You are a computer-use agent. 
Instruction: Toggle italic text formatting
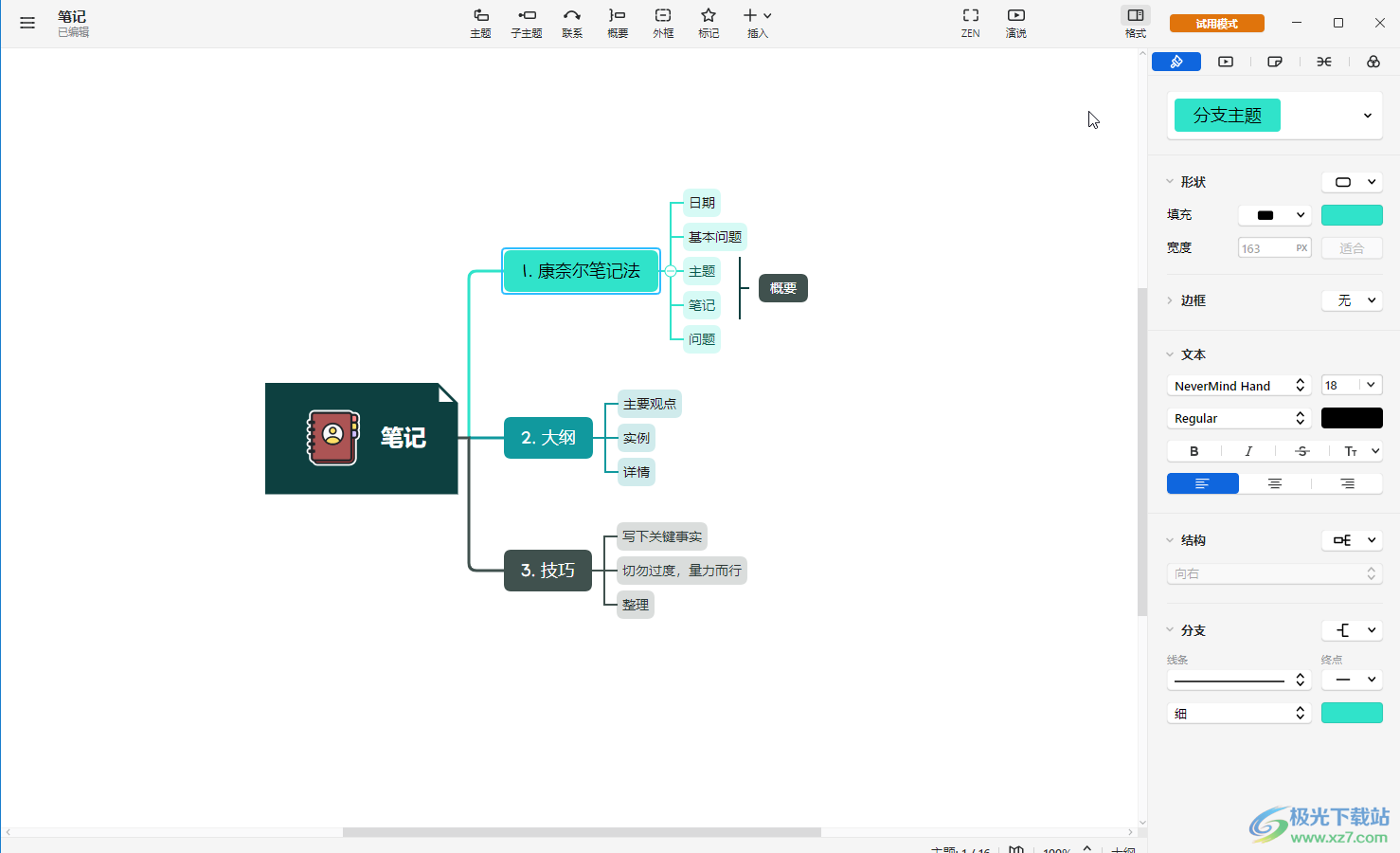[x=1248, y=451]
